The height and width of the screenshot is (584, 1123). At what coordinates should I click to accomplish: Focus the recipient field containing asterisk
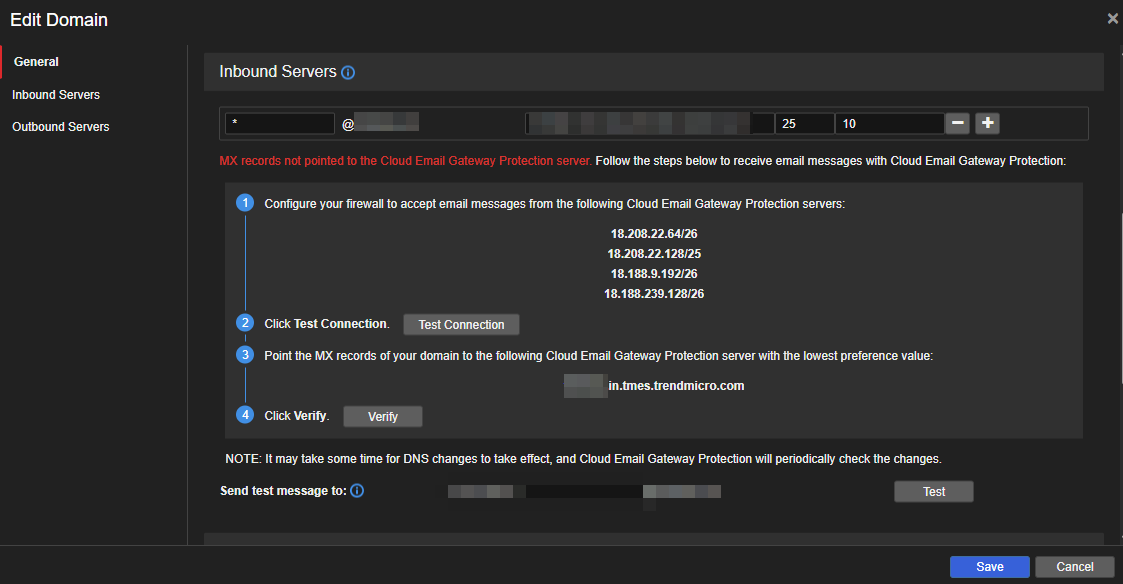pos(279,123)
